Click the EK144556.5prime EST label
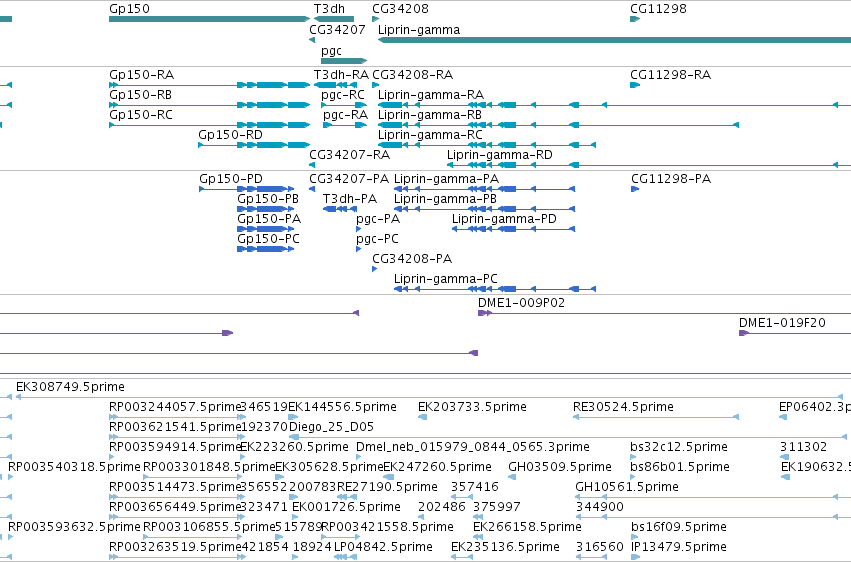 (342, 407)
